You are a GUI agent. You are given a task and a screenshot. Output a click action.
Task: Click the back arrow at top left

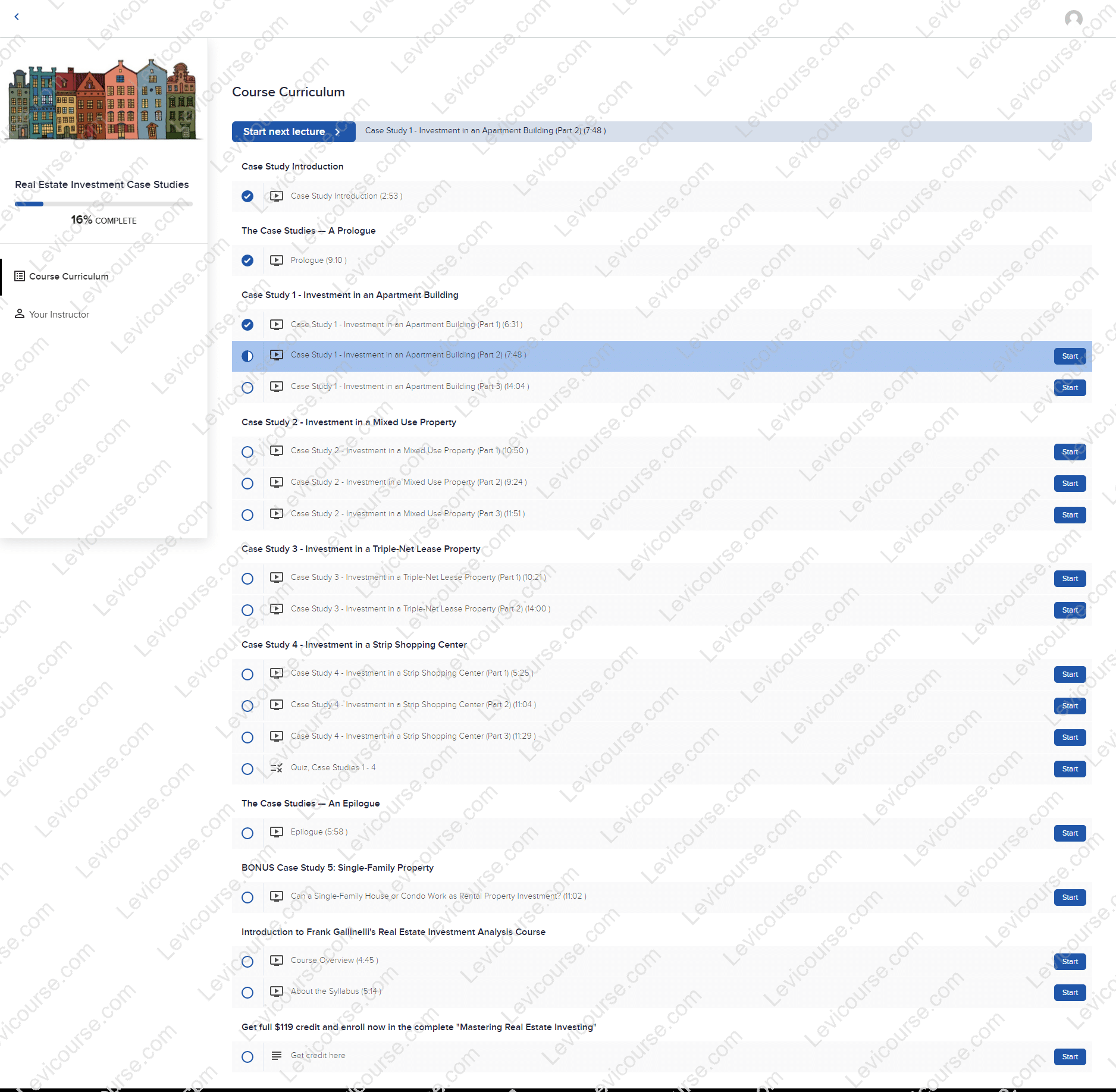tap(17, 17)
